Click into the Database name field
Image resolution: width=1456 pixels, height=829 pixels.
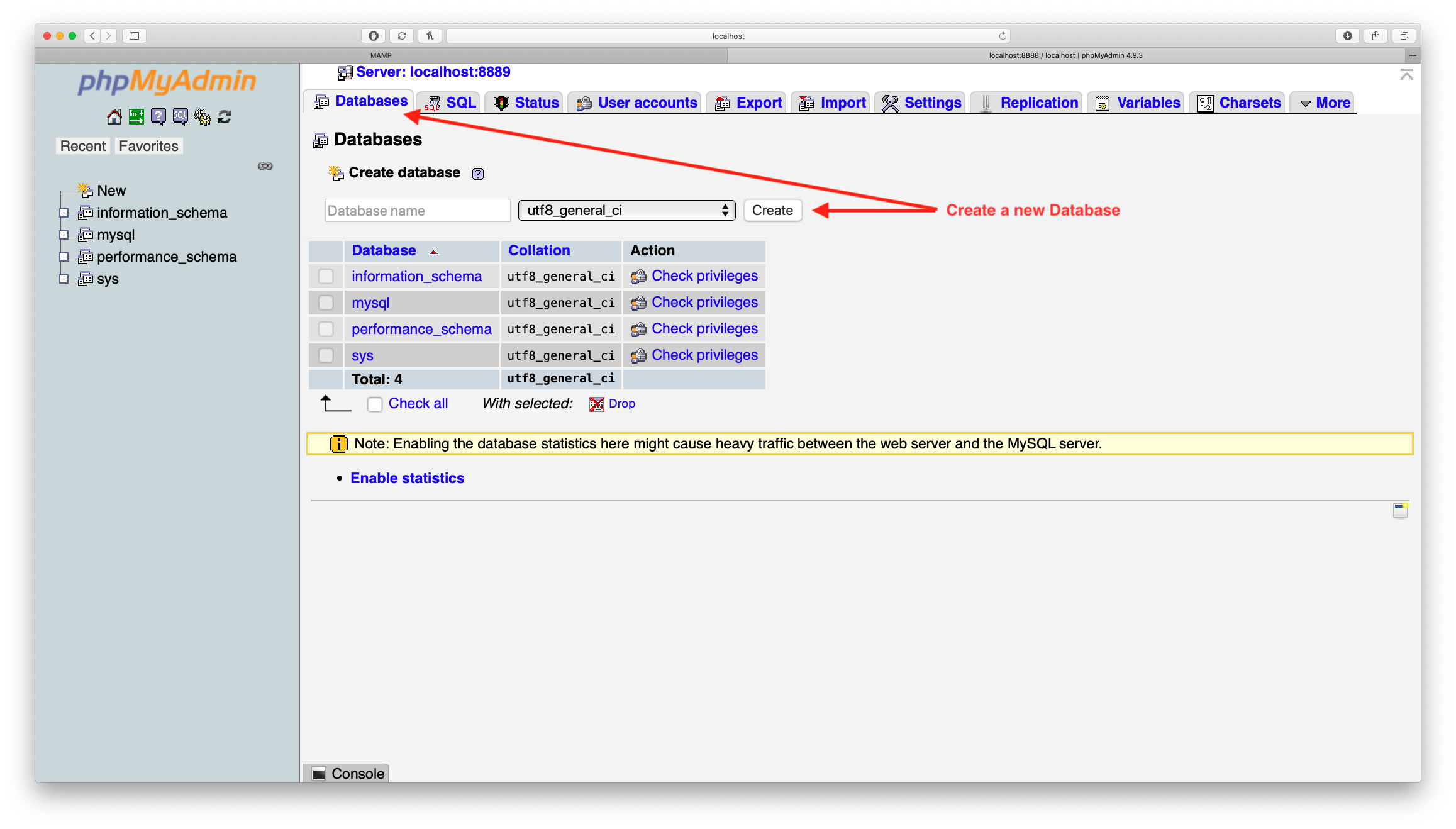(418, 211)
